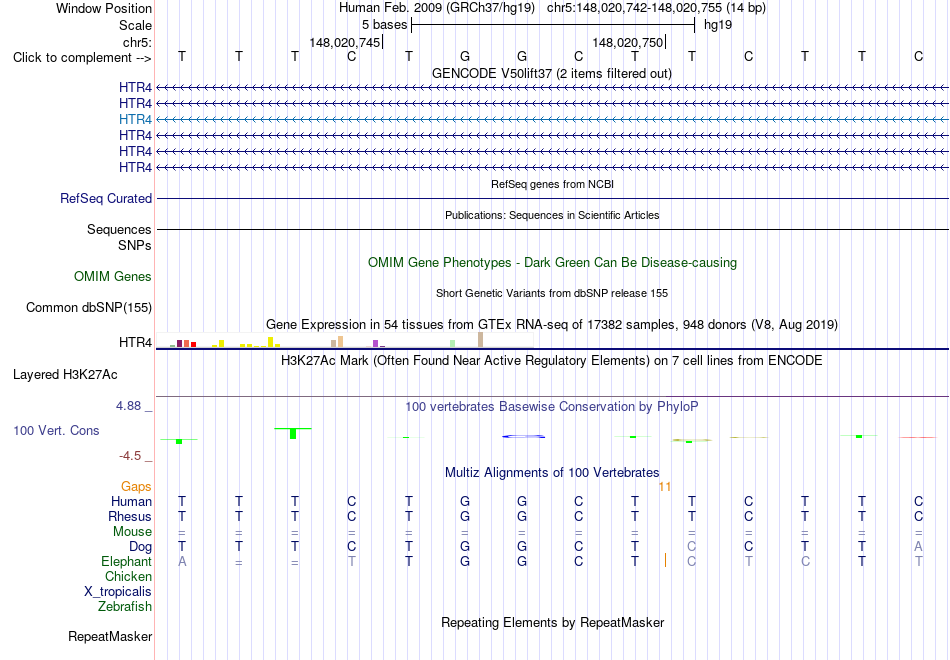Image resolution: width=950 pixels, height=660 pixels.
Task: Open "Multiz Alignments of 100 Vertebrates" title
Action: (x=552, y=473)
